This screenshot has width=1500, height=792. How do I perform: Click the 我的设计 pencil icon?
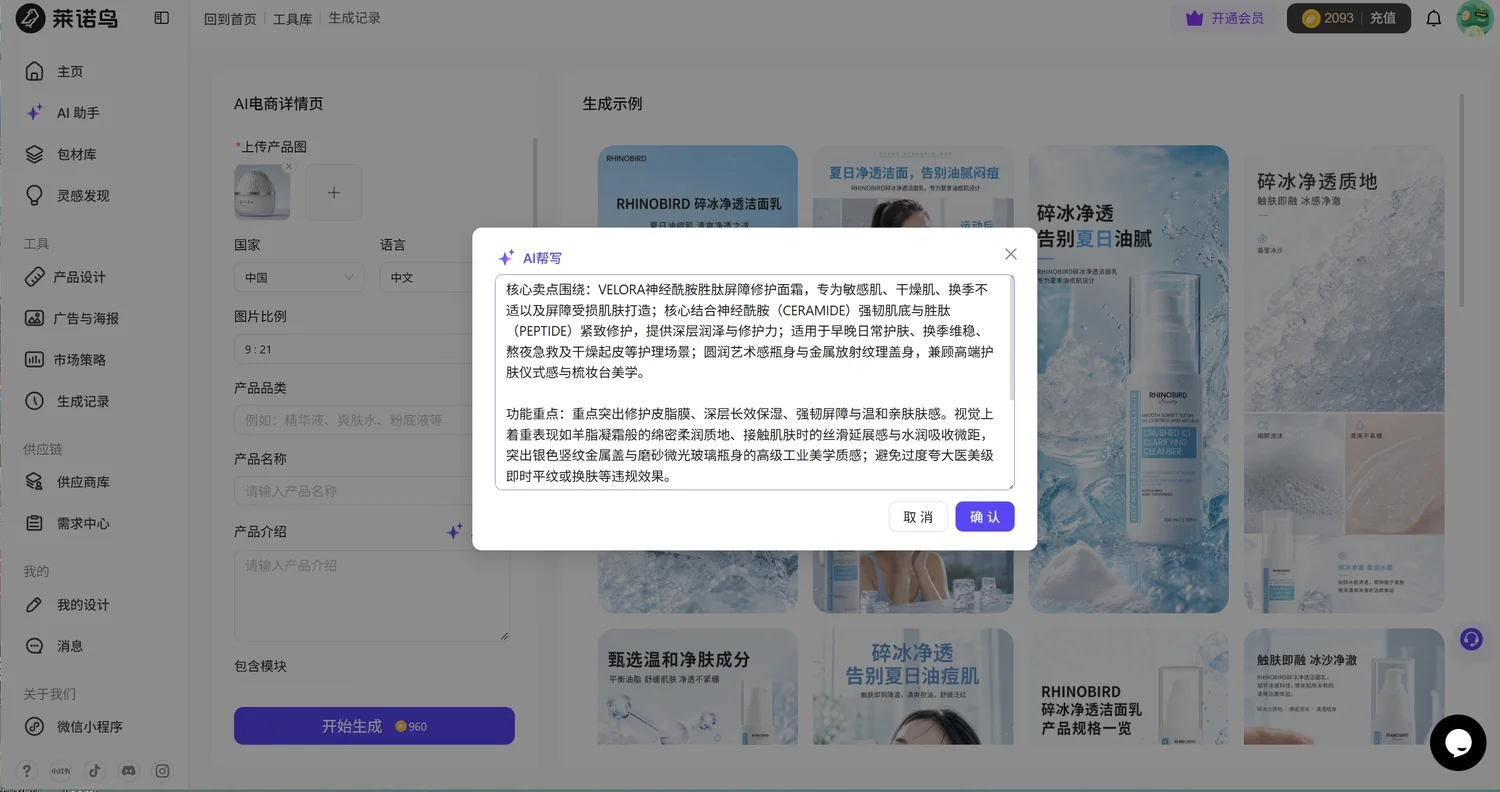[x=35, y=605]
